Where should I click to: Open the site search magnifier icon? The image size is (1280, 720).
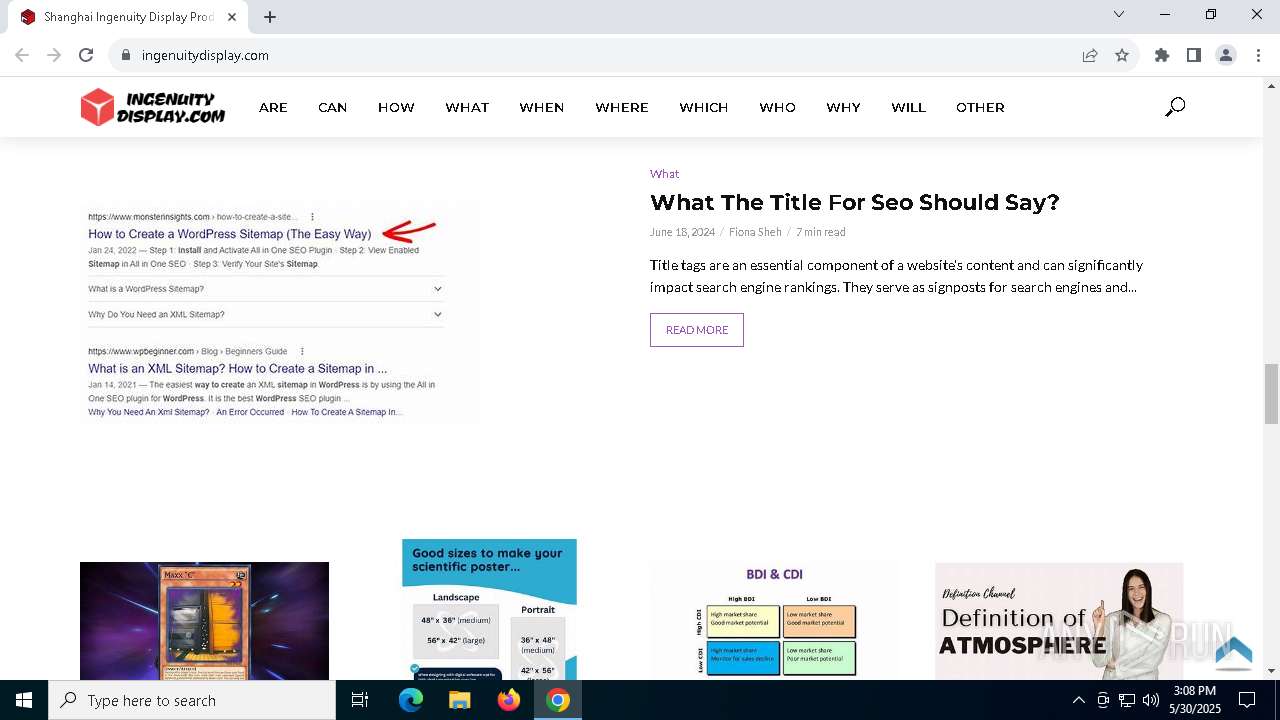(x=1175, y=107)
